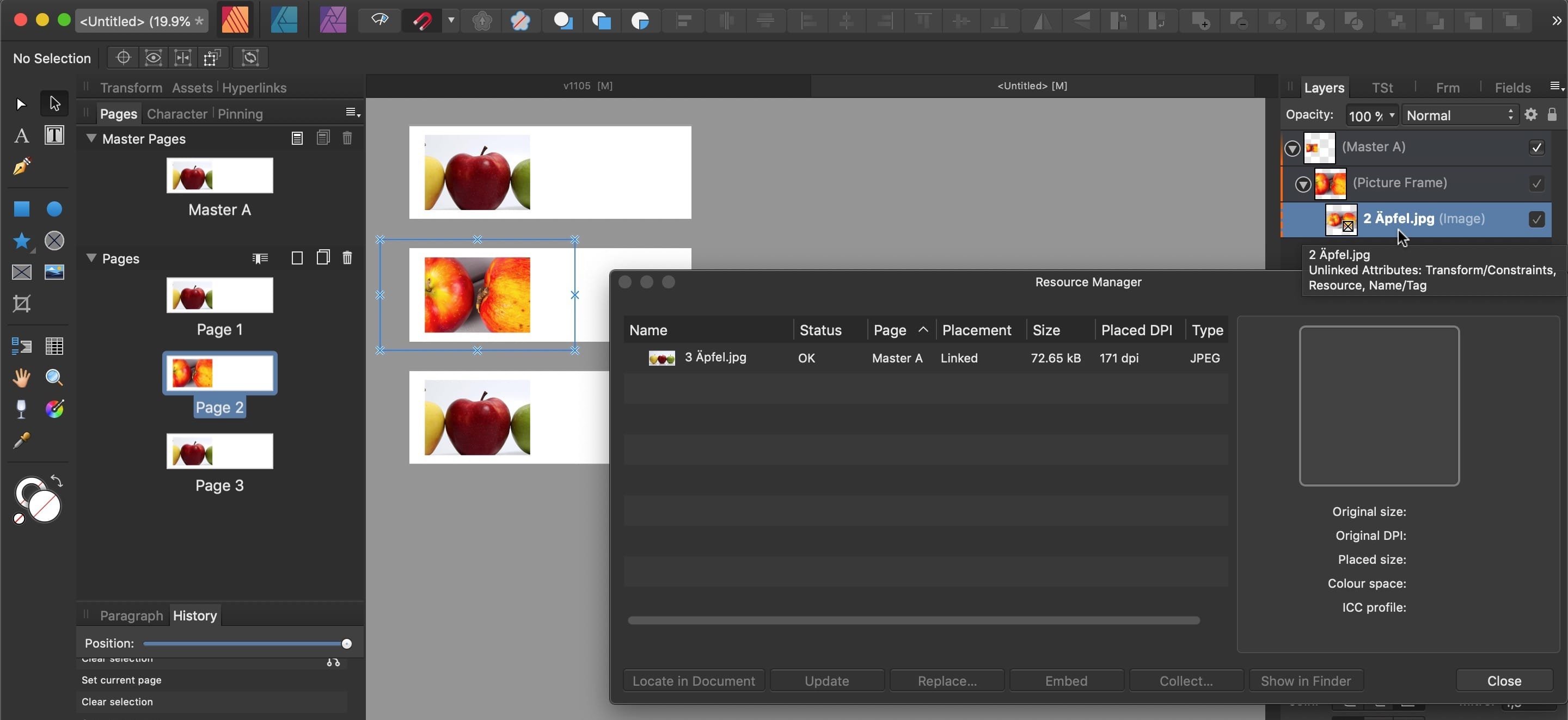Close the Resource Manager dialog
This screenshot has height=720, width=1568.
pyautogui.click(x=1504, y=680)
